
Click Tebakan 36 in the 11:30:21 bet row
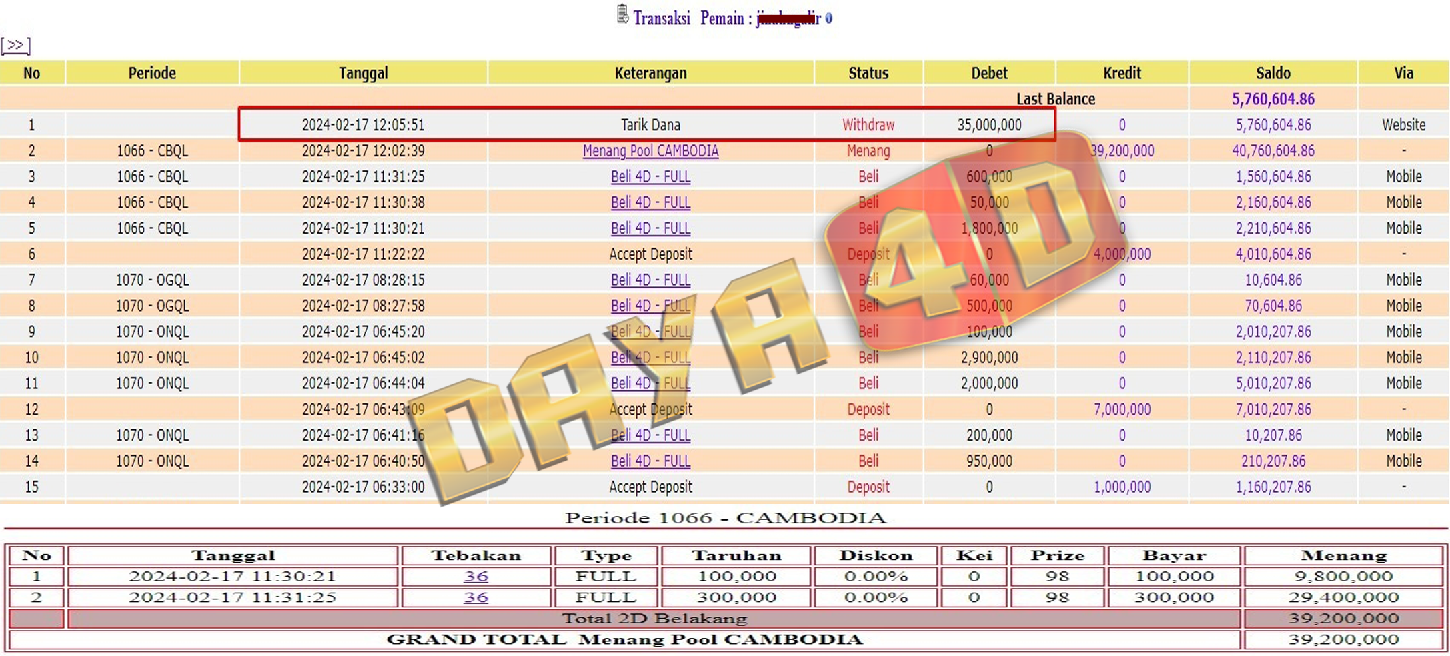tap(475, 576)
